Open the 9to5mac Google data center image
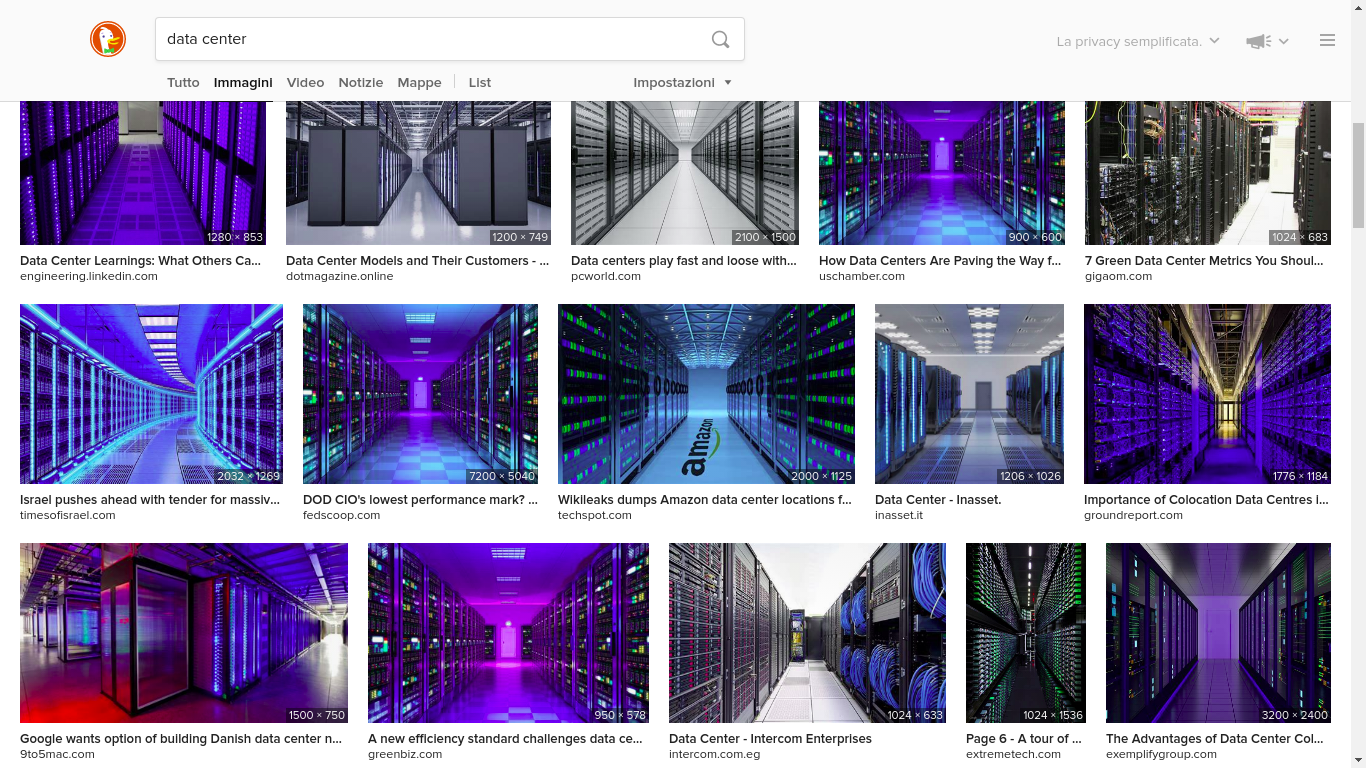Image resolution: width=1366 pixels, height=768 pixels. [x=184, y=633]
